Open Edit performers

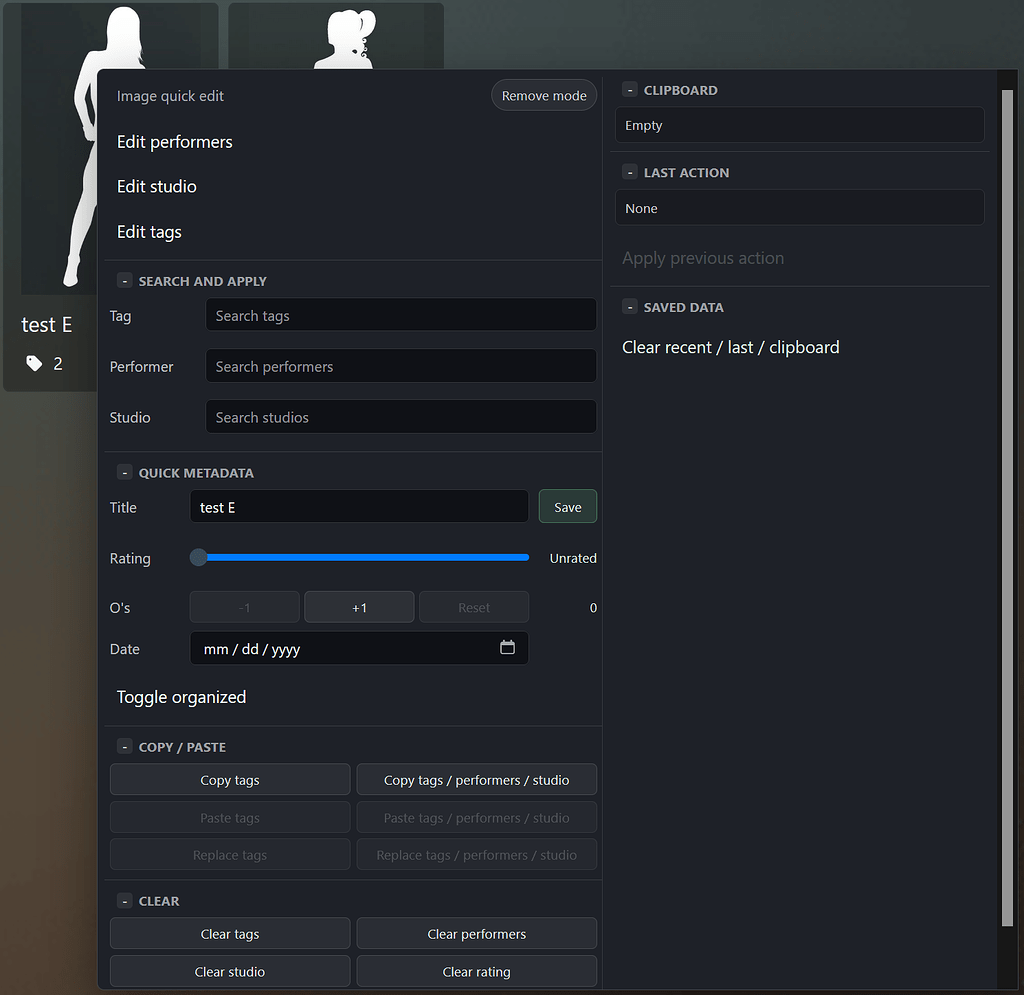point(174,142)
